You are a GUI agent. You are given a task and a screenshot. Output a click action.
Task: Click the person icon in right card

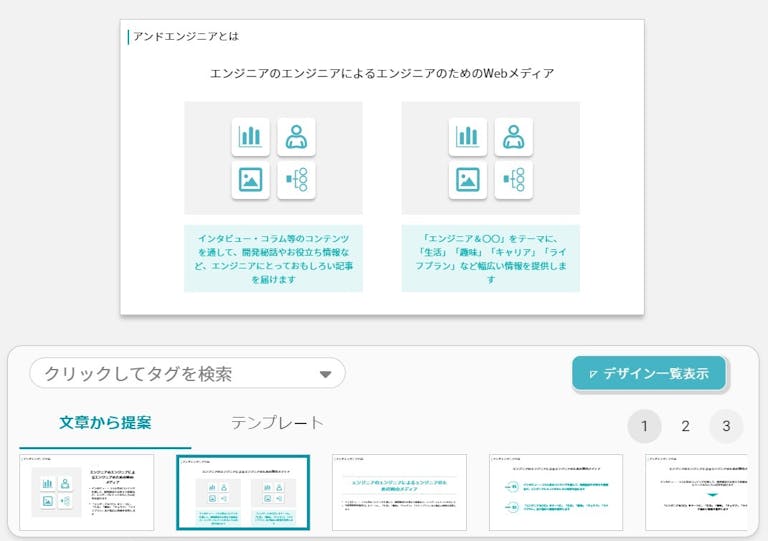click(x=514, y=137)
